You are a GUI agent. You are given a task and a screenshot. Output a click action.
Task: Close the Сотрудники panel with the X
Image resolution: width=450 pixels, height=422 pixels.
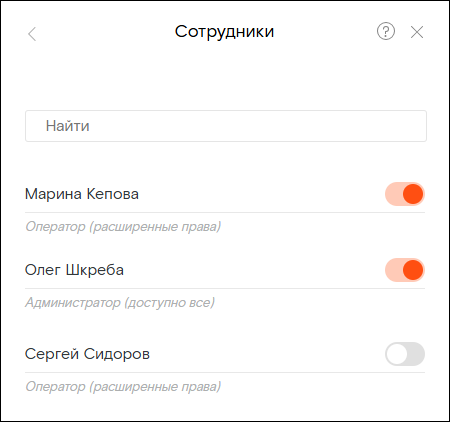click(417, 32)
